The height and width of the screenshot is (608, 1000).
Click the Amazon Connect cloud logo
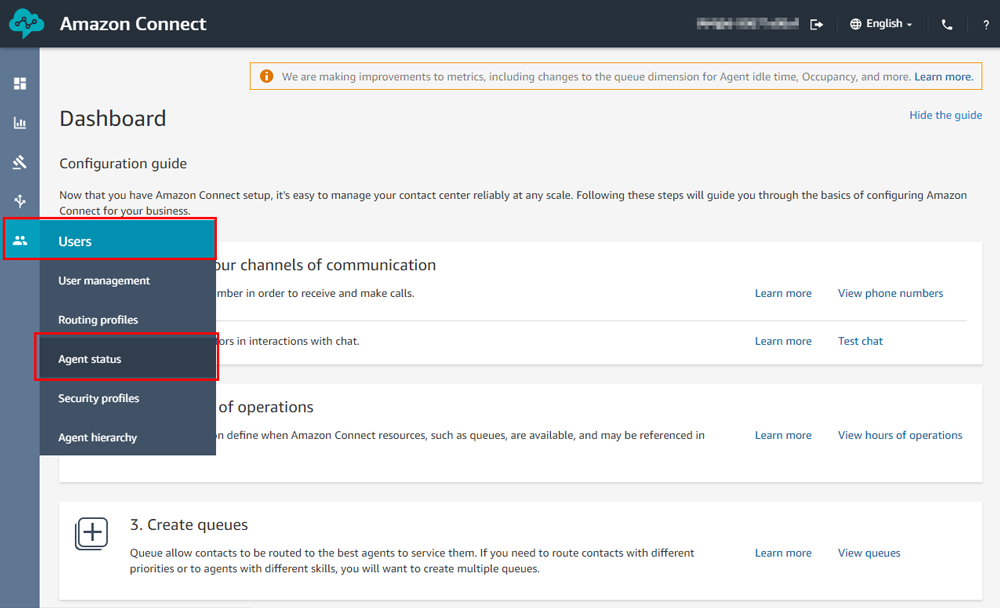pos(26,24)
